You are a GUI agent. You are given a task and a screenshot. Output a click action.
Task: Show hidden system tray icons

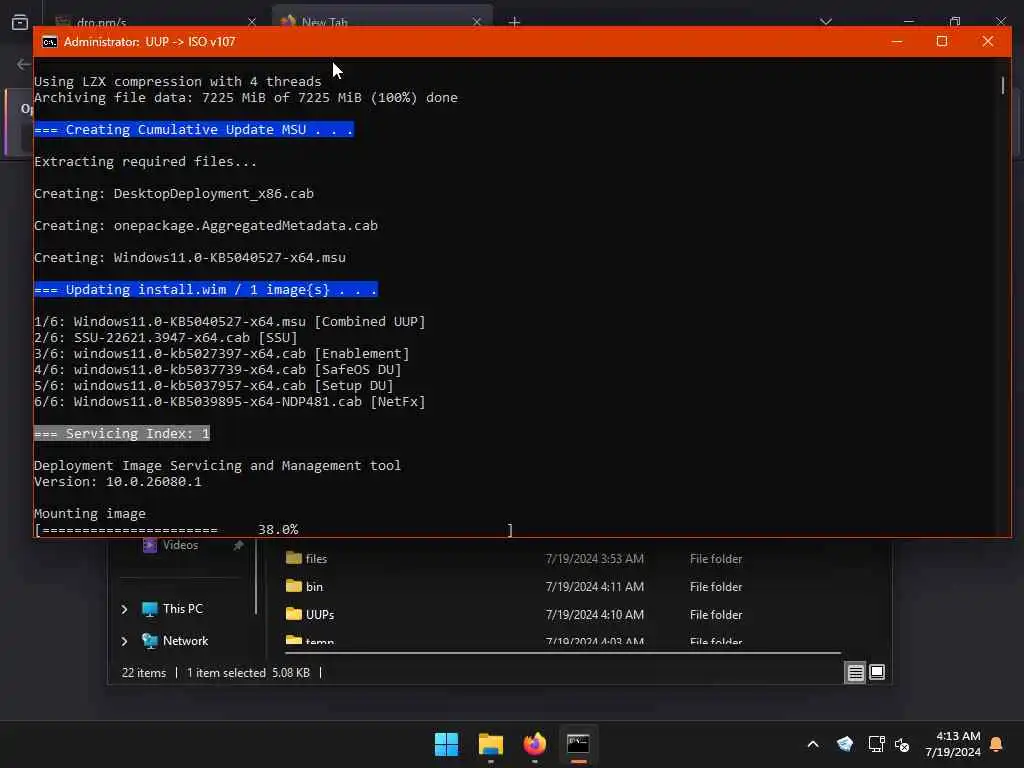[x=813, y=744]
